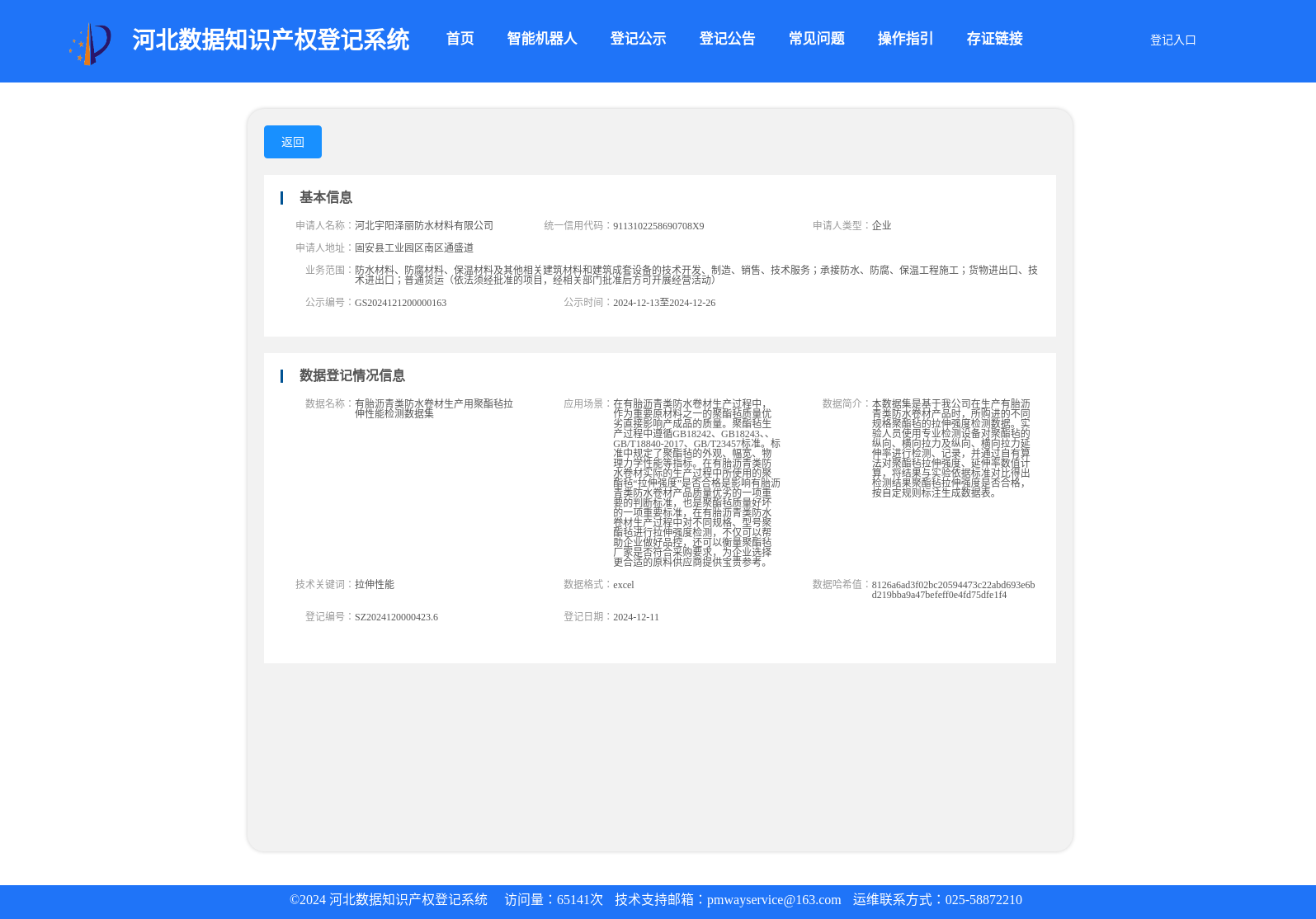This screenshot has height=919, width=1316.
Task: Select keyword value 拉伸性能
Action: [375, 584]
